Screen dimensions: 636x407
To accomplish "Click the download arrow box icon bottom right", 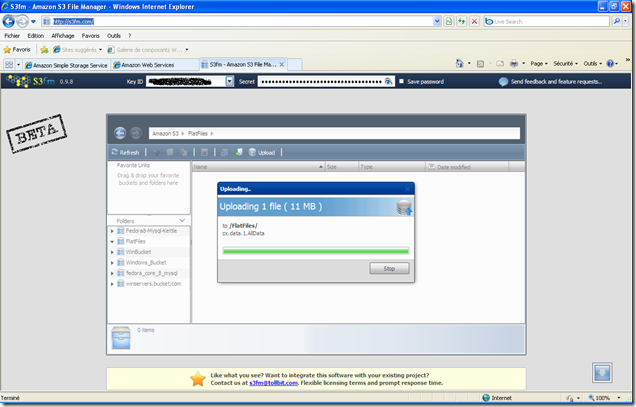I will tap(602, 373).
